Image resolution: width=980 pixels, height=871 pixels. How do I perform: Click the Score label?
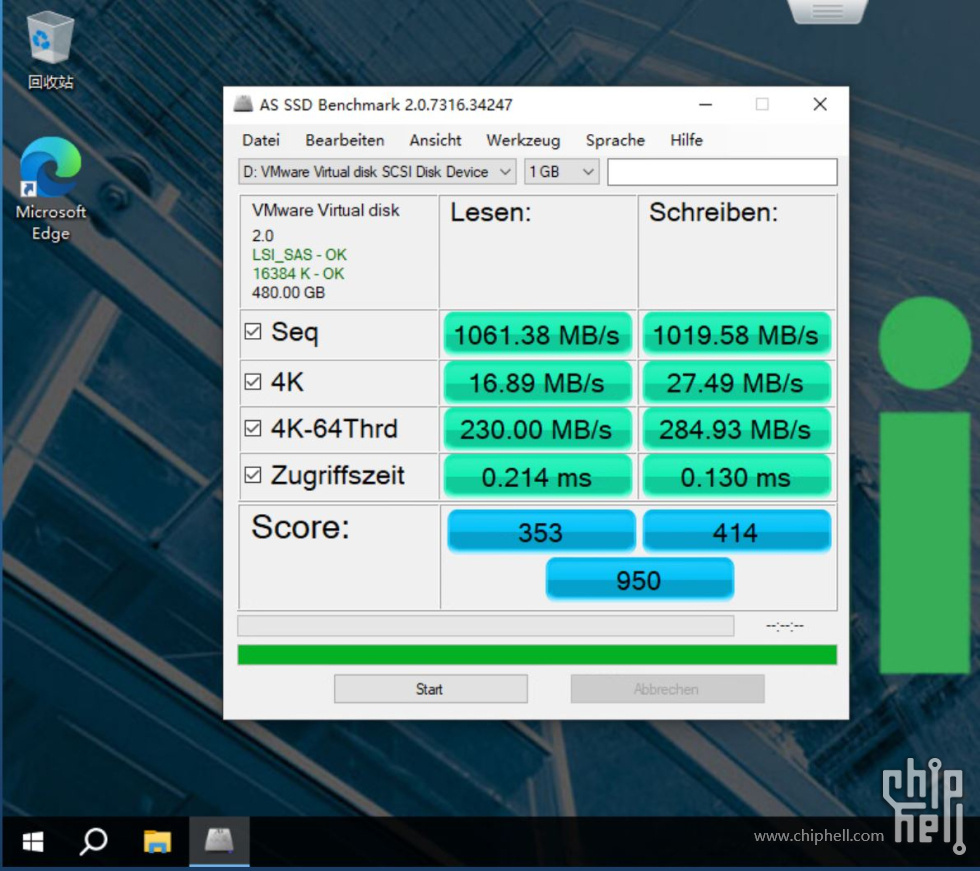point(300,527)
